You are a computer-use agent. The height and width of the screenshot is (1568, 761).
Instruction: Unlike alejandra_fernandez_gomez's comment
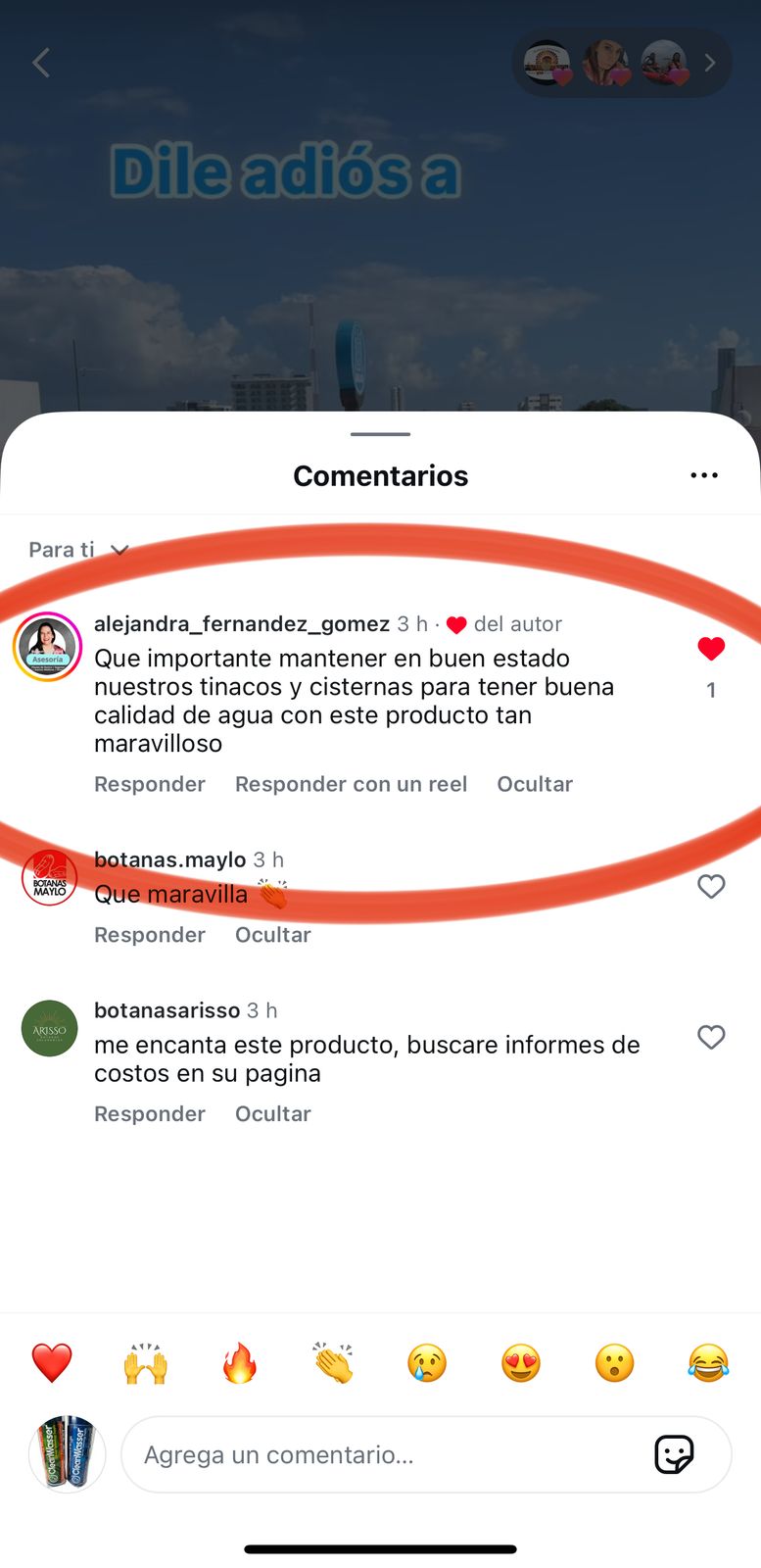711,648
